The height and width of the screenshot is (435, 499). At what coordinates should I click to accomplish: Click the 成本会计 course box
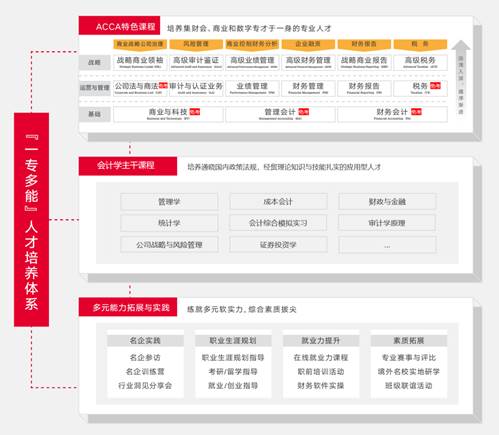point(278,202)
